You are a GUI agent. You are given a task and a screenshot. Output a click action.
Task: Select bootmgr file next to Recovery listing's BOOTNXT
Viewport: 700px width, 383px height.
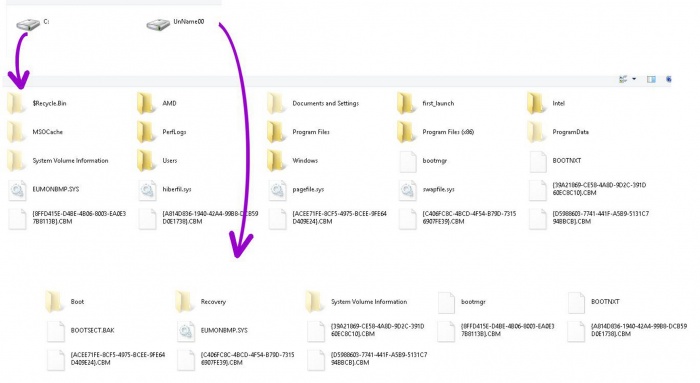click(462, 302)
